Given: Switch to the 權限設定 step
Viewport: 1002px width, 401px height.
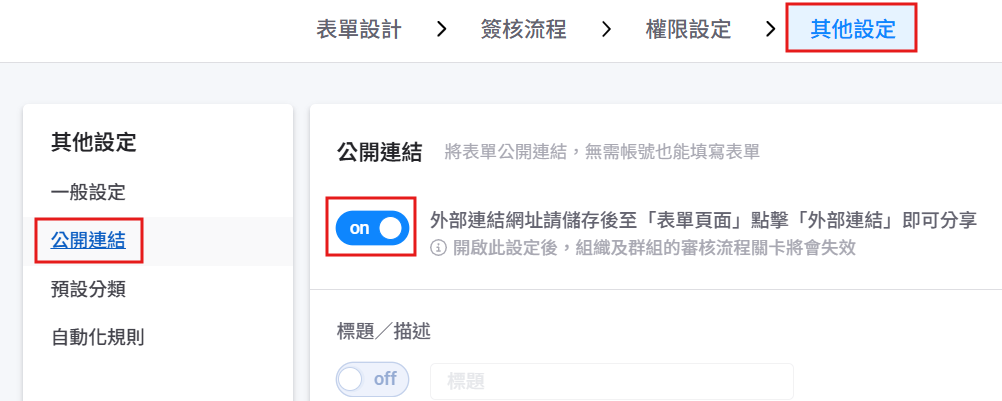Looking at the screenshot, I should point(688,30).
